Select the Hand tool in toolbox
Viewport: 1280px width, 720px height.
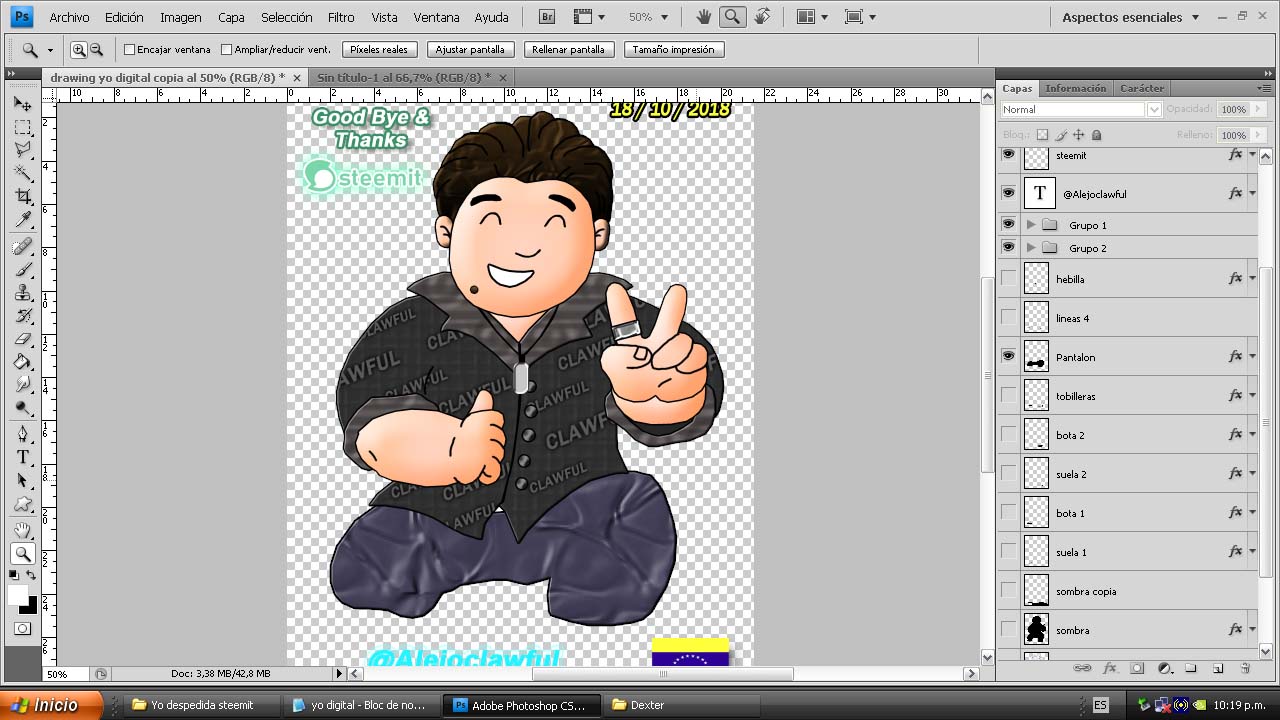point(23,530)
